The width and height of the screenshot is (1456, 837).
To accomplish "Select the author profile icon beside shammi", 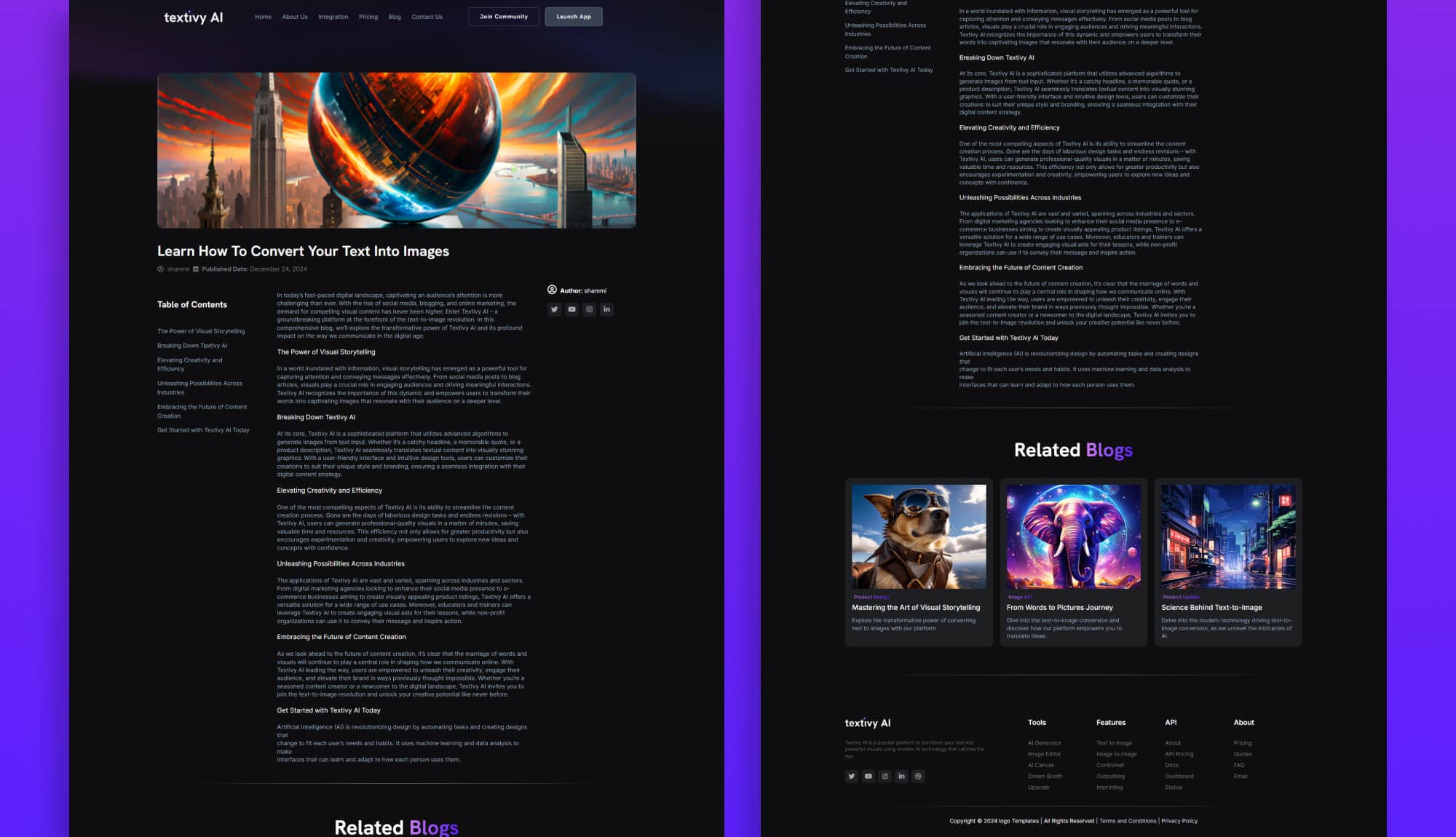I will point(553,290).
